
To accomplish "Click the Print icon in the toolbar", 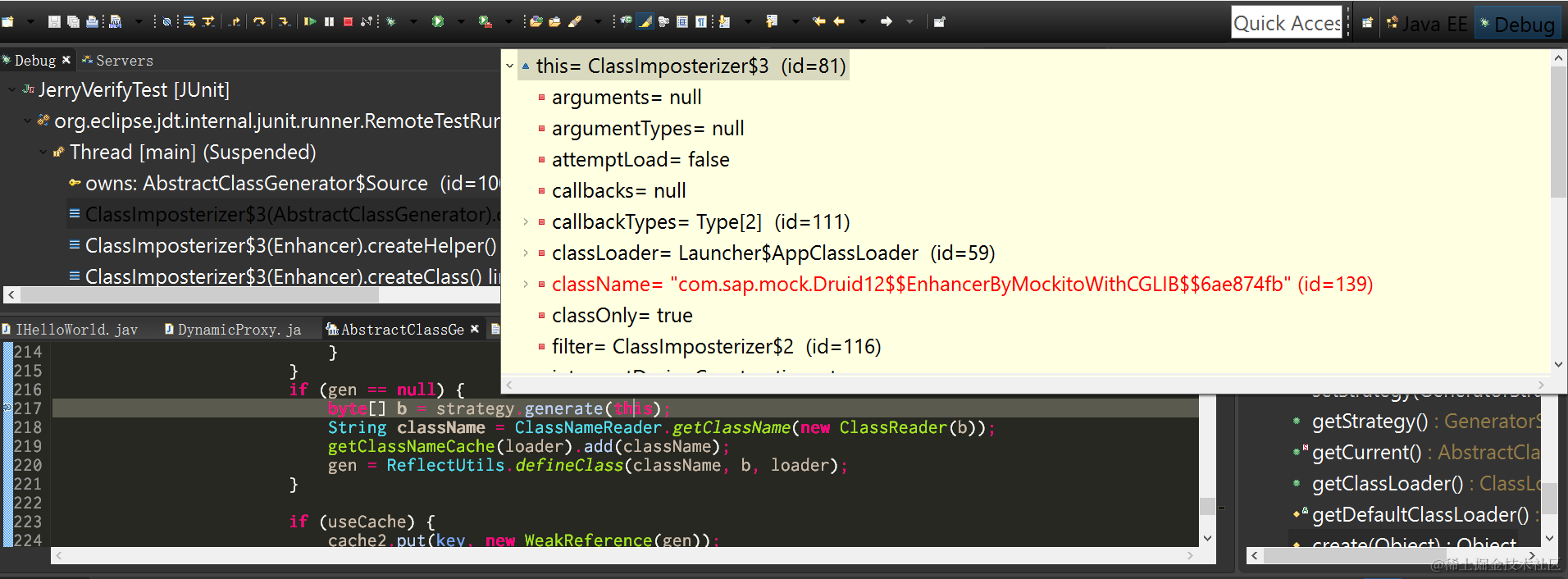I will pos(92,21).
